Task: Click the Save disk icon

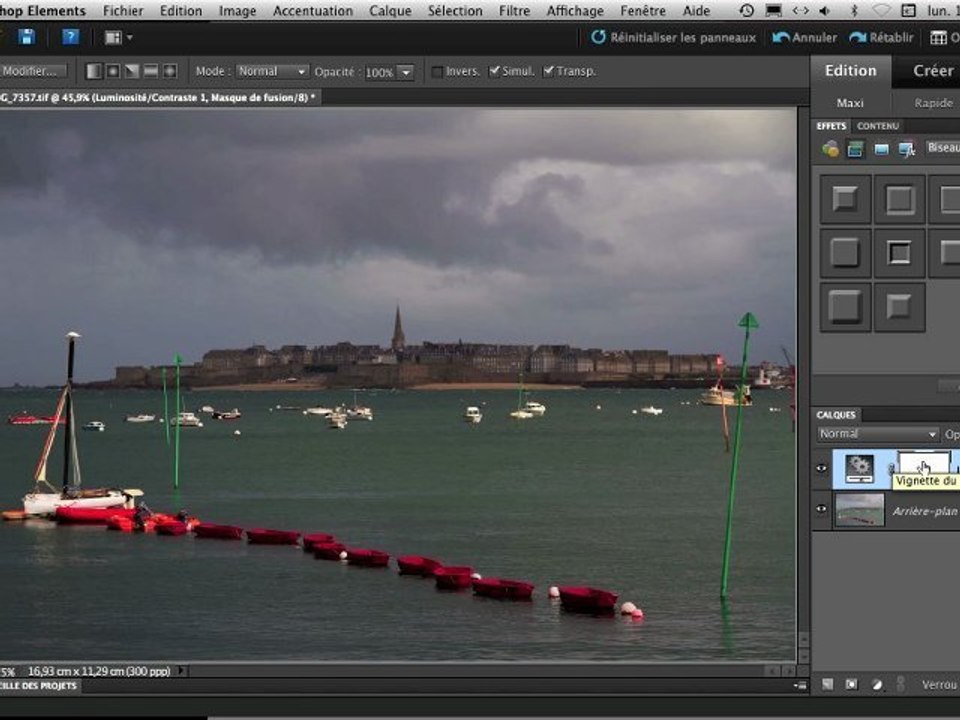Action: 27,37
